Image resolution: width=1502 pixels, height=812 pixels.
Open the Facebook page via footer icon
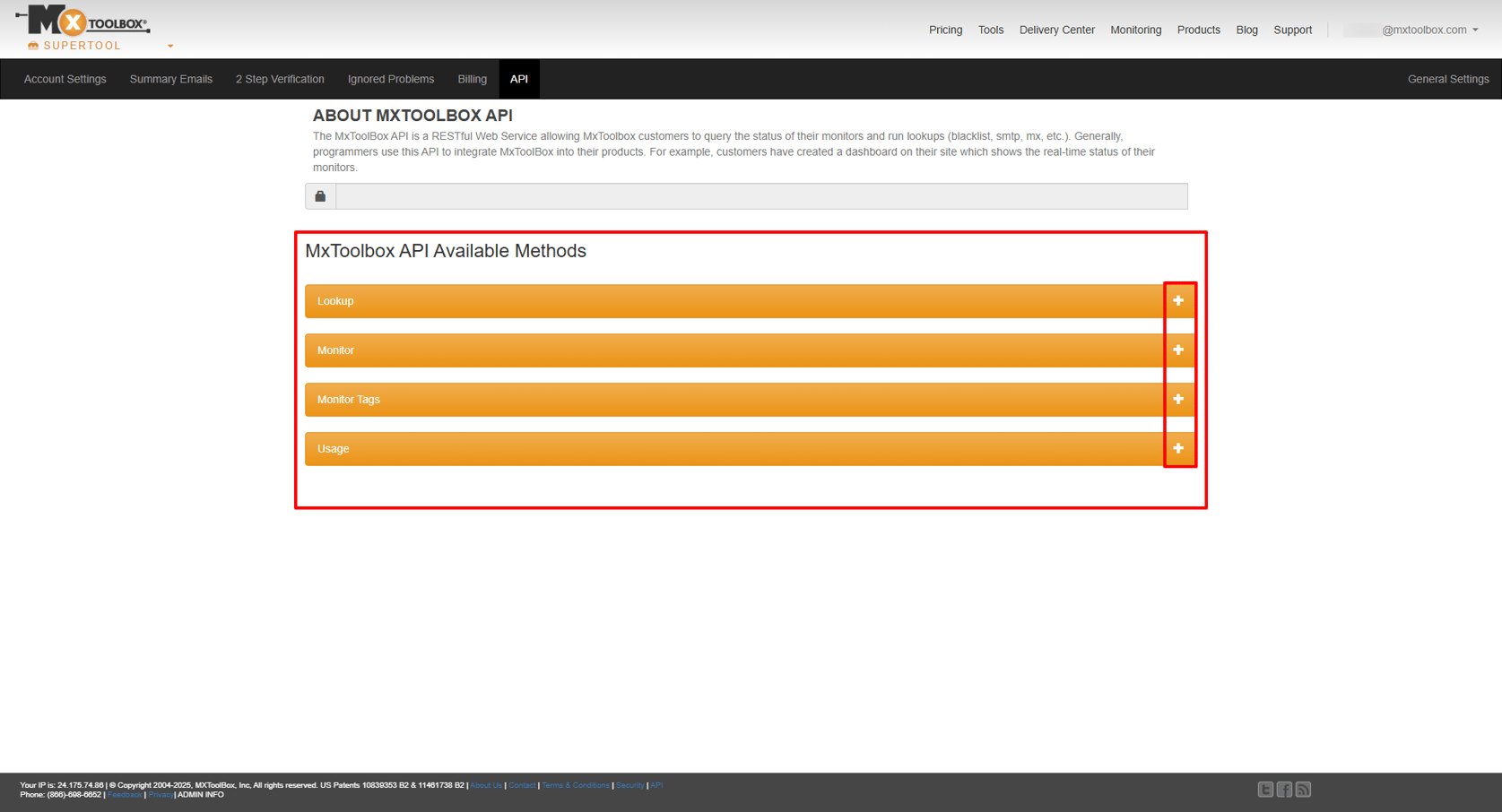coord(1284,789)
